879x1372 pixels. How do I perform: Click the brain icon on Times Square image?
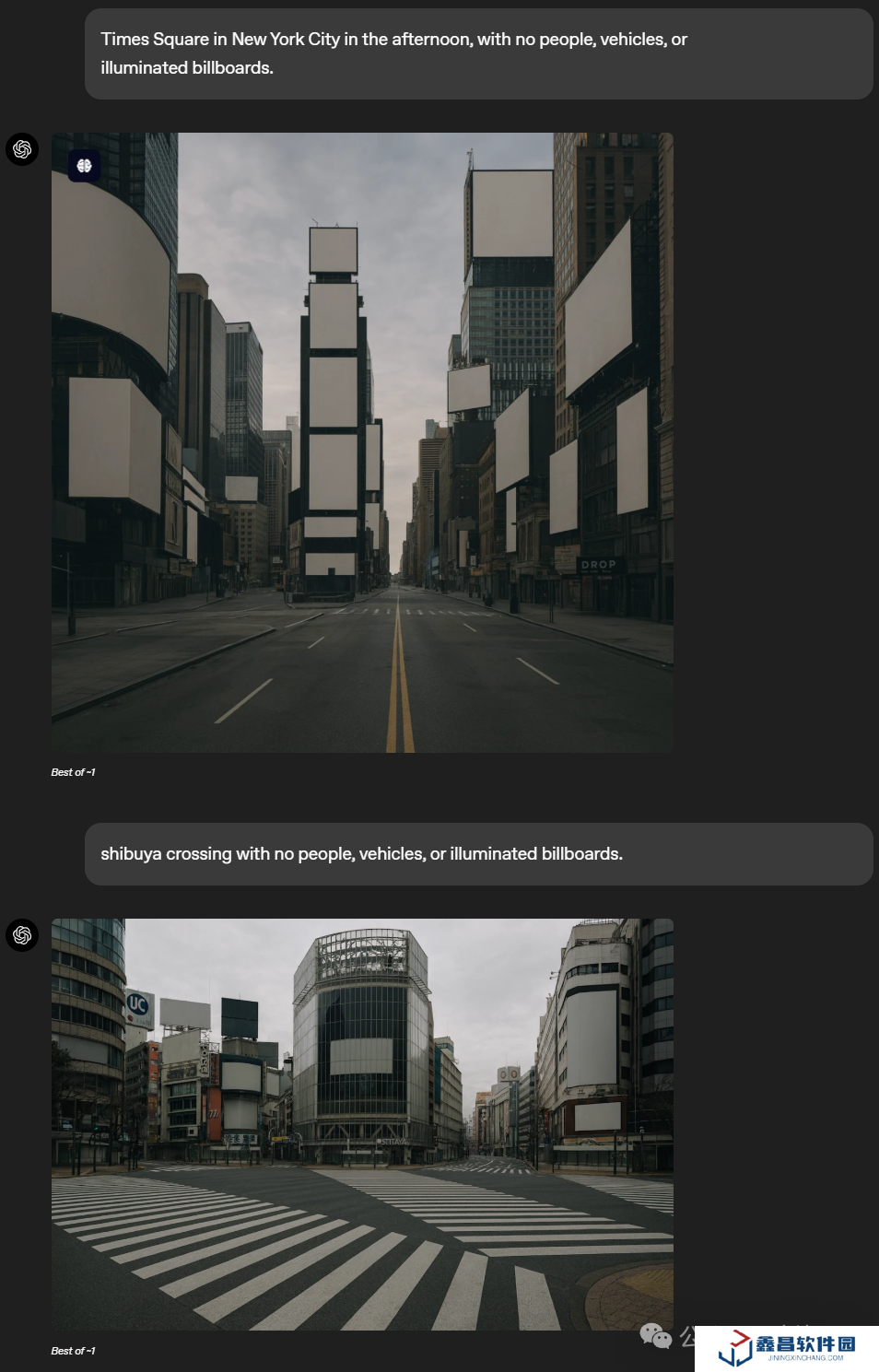[85, 166]
